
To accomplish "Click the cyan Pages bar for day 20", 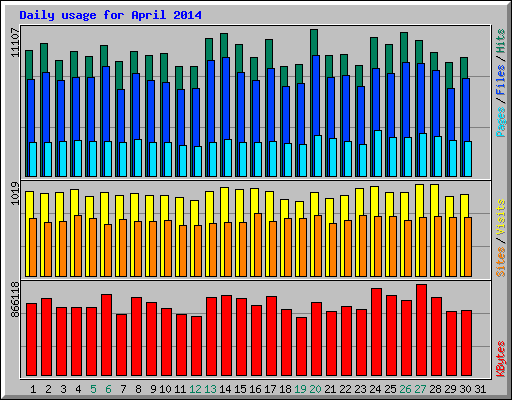I will [x=318, y=156].
